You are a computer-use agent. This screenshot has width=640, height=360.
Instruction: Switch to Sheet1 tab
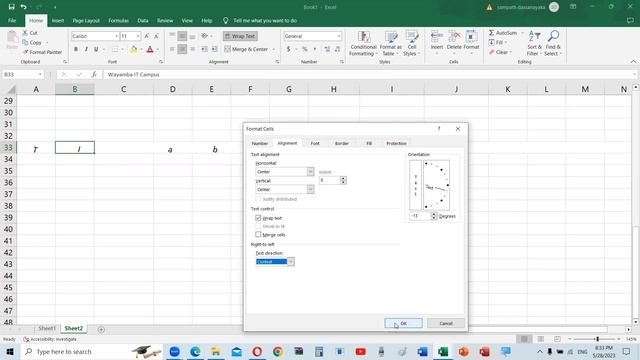[x=47, y=329]
